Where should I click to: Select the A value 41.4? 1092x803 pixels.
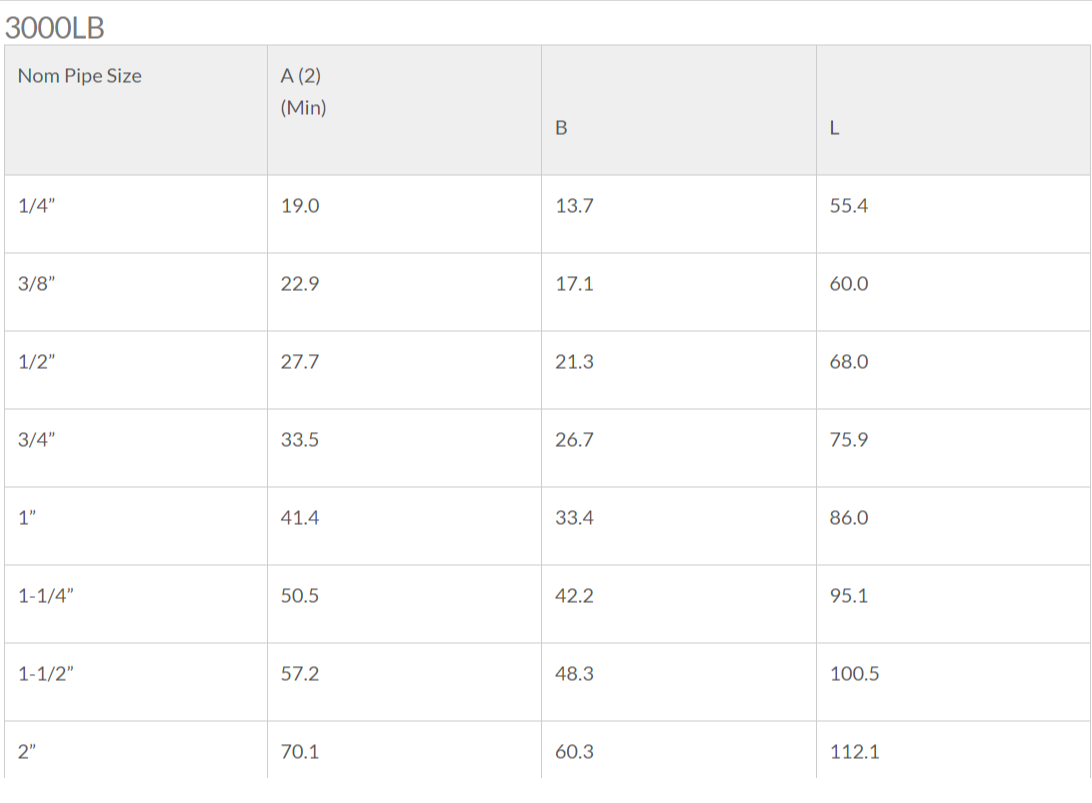300,518
